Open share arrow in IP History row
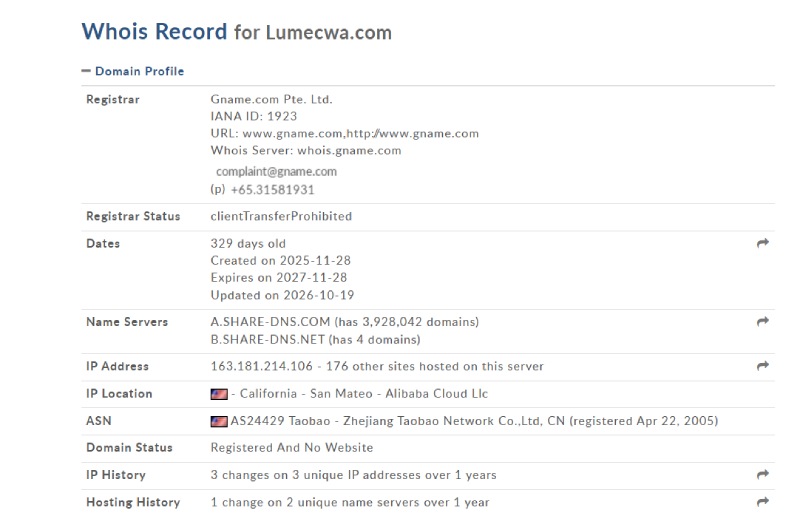 [763, 474]
